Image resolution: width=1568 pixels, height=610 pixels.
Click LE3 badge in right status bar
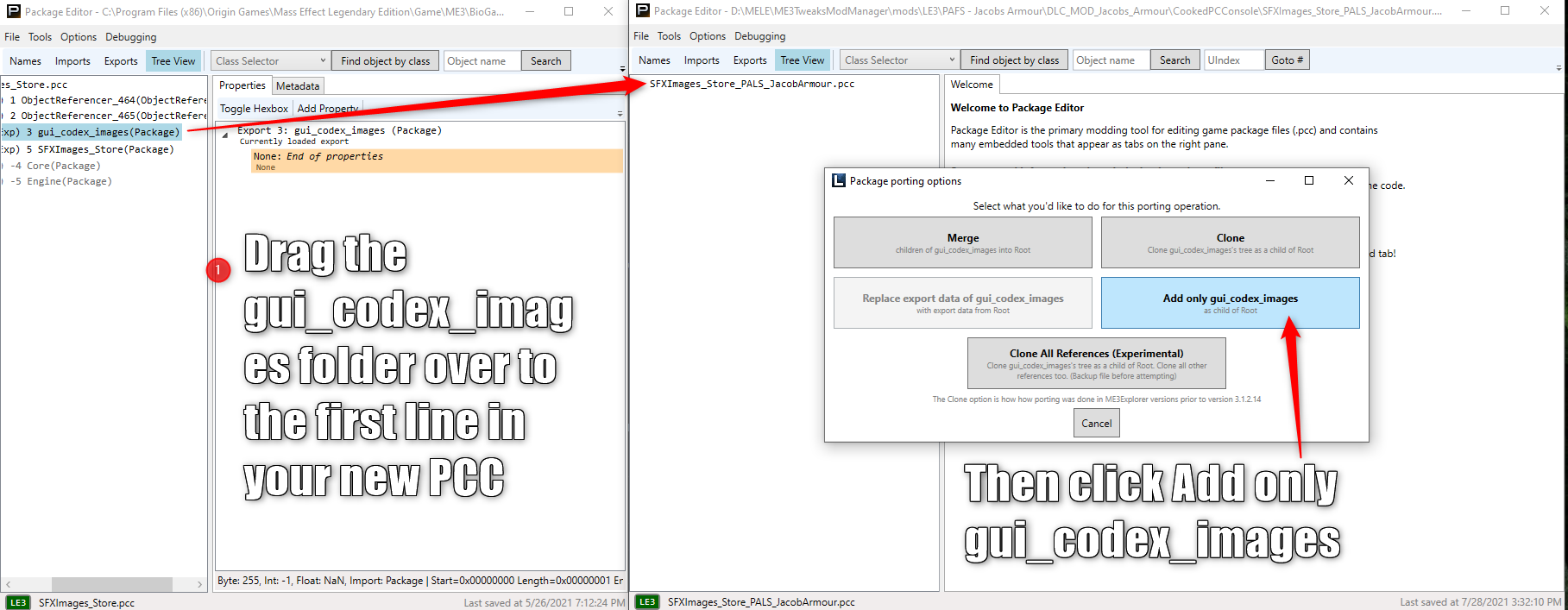646,601
